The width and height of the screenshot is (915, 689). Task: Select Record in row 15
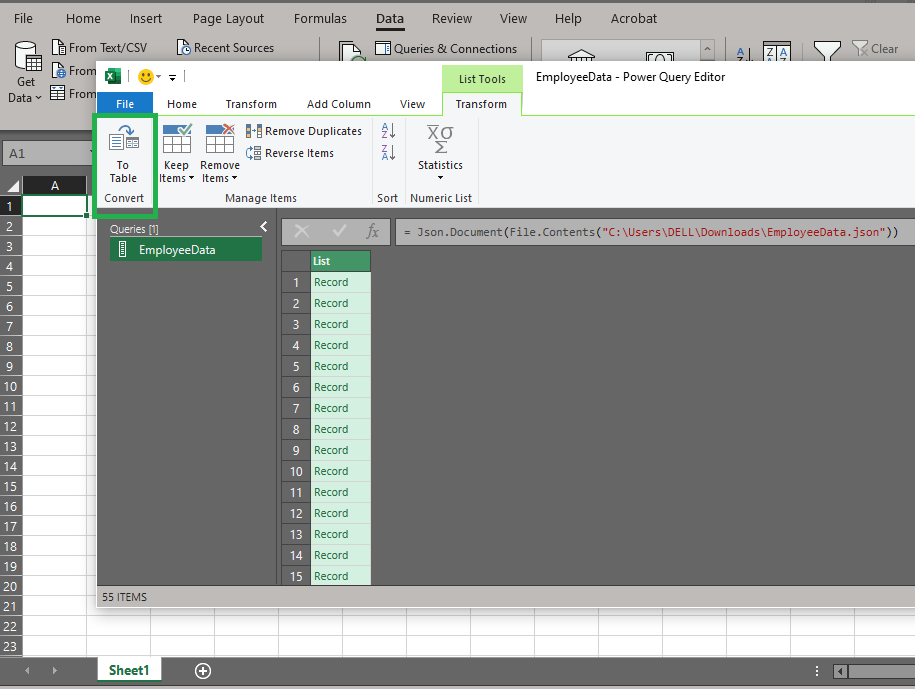point(340,576)
